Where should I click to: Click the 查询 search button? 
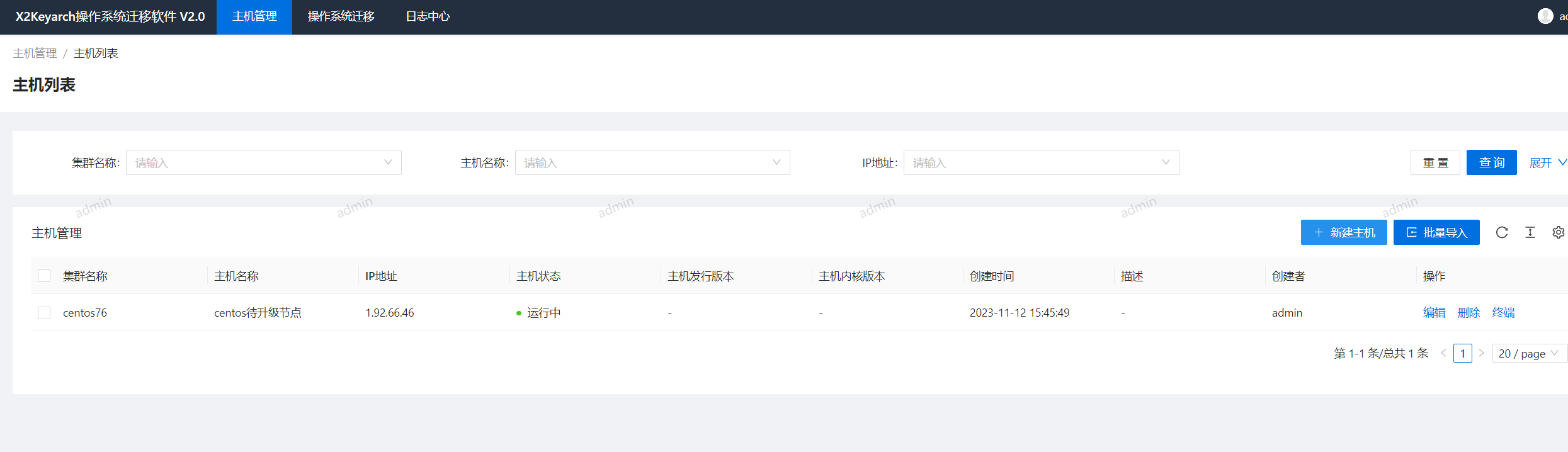click(x=1491, y=163)
